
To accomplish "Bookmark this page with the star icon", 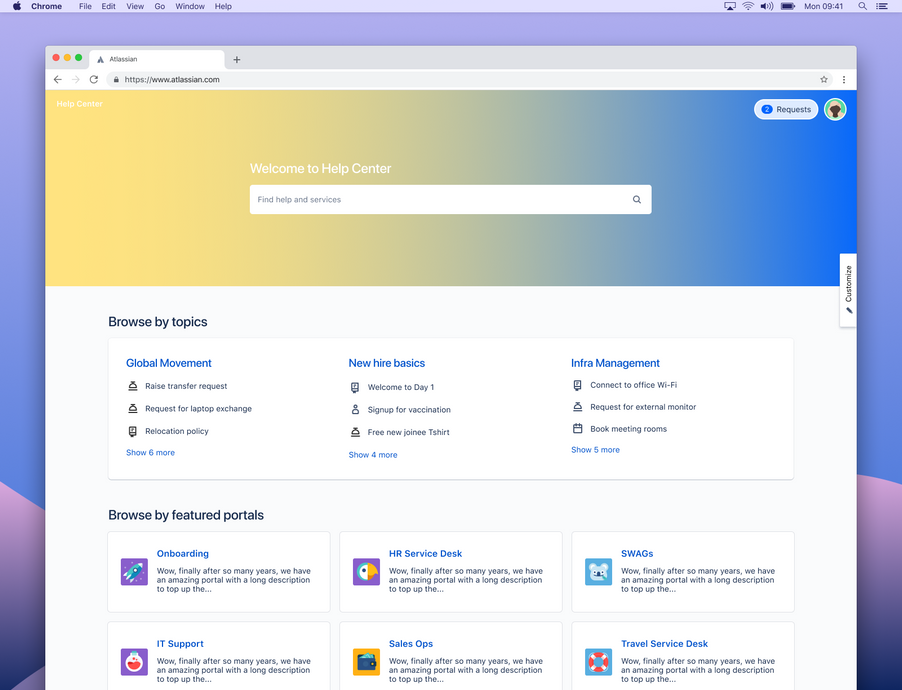I will click(824, 79).
